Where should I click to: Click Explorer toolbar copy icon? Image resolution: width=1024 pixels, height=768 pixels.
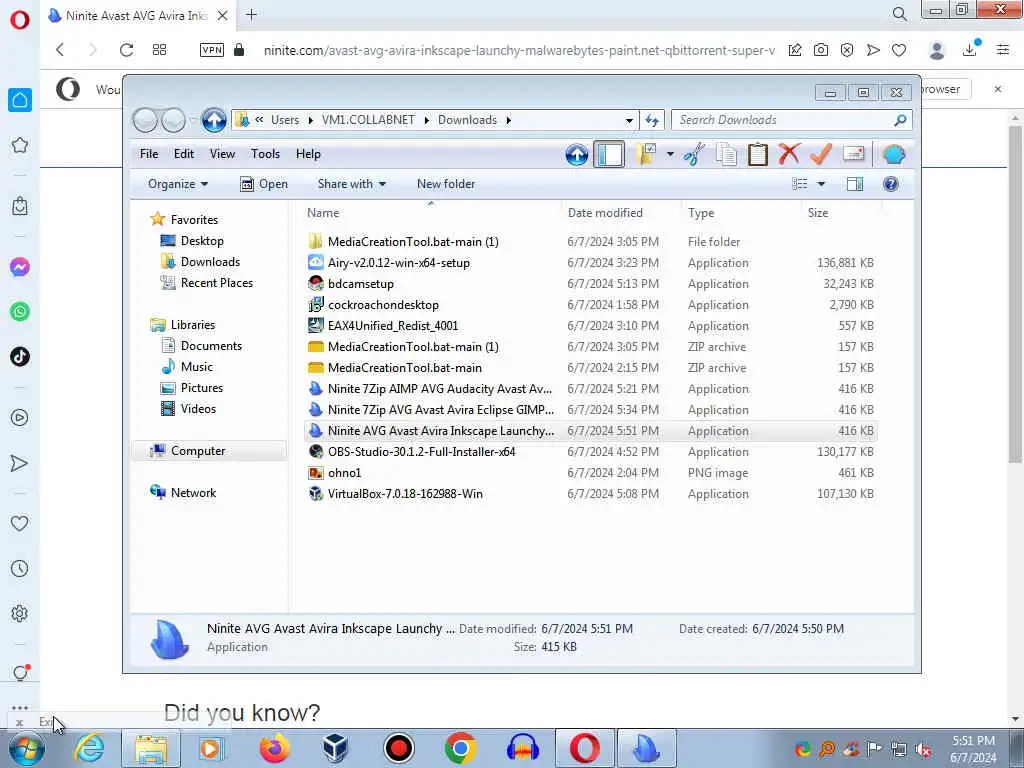[726, 155]
